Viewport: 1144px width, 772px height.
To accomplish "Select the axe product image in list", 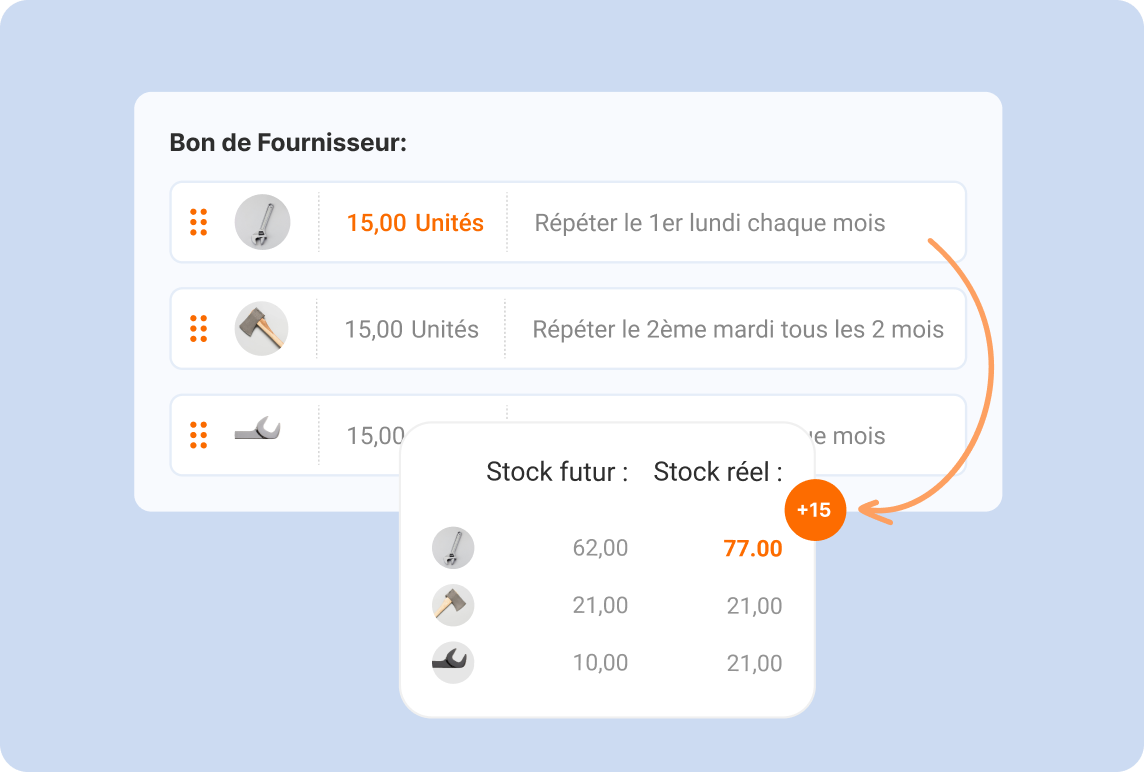I will (x=261, y=328).
